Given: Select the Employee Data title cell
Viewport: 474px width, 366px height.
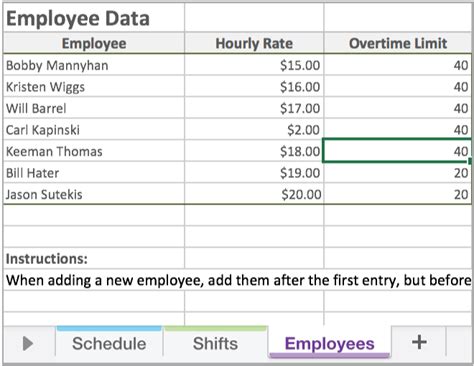Looking at the screenshot, I should coord(94,18).
